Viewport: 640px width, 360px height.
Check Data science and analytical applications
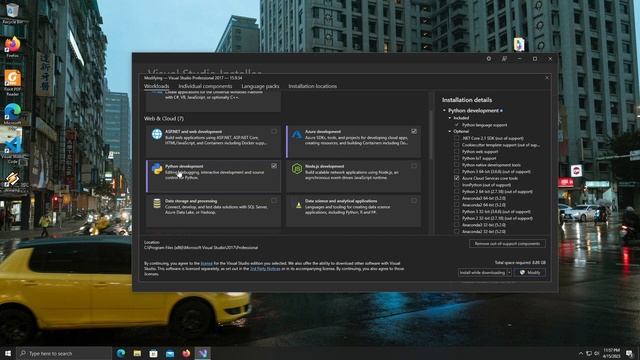tap(414, 200)
